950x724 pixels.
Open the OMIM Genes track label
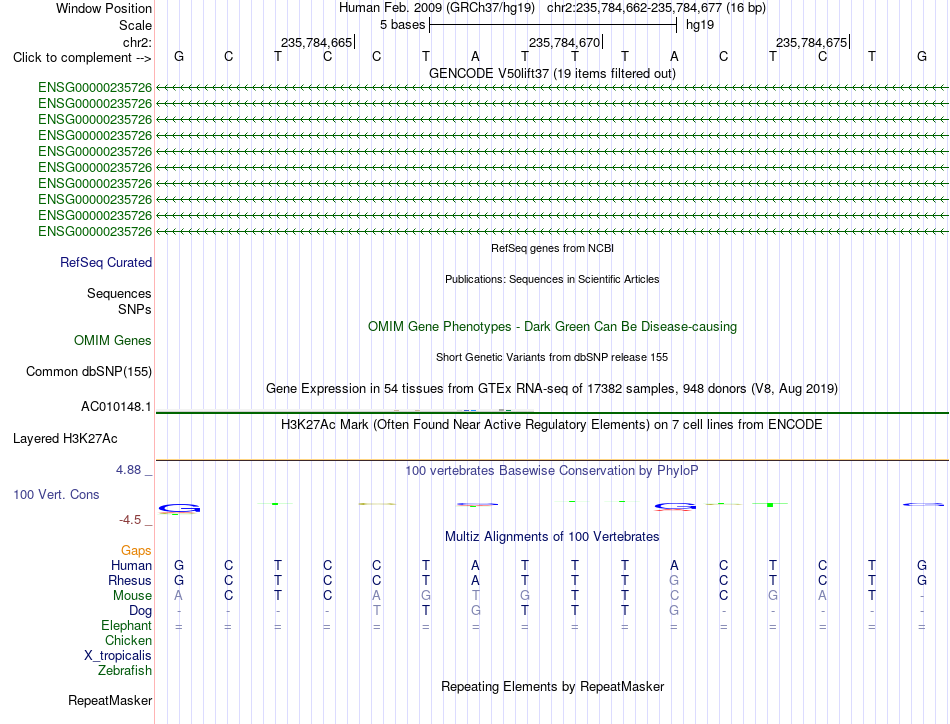[112, 340]
